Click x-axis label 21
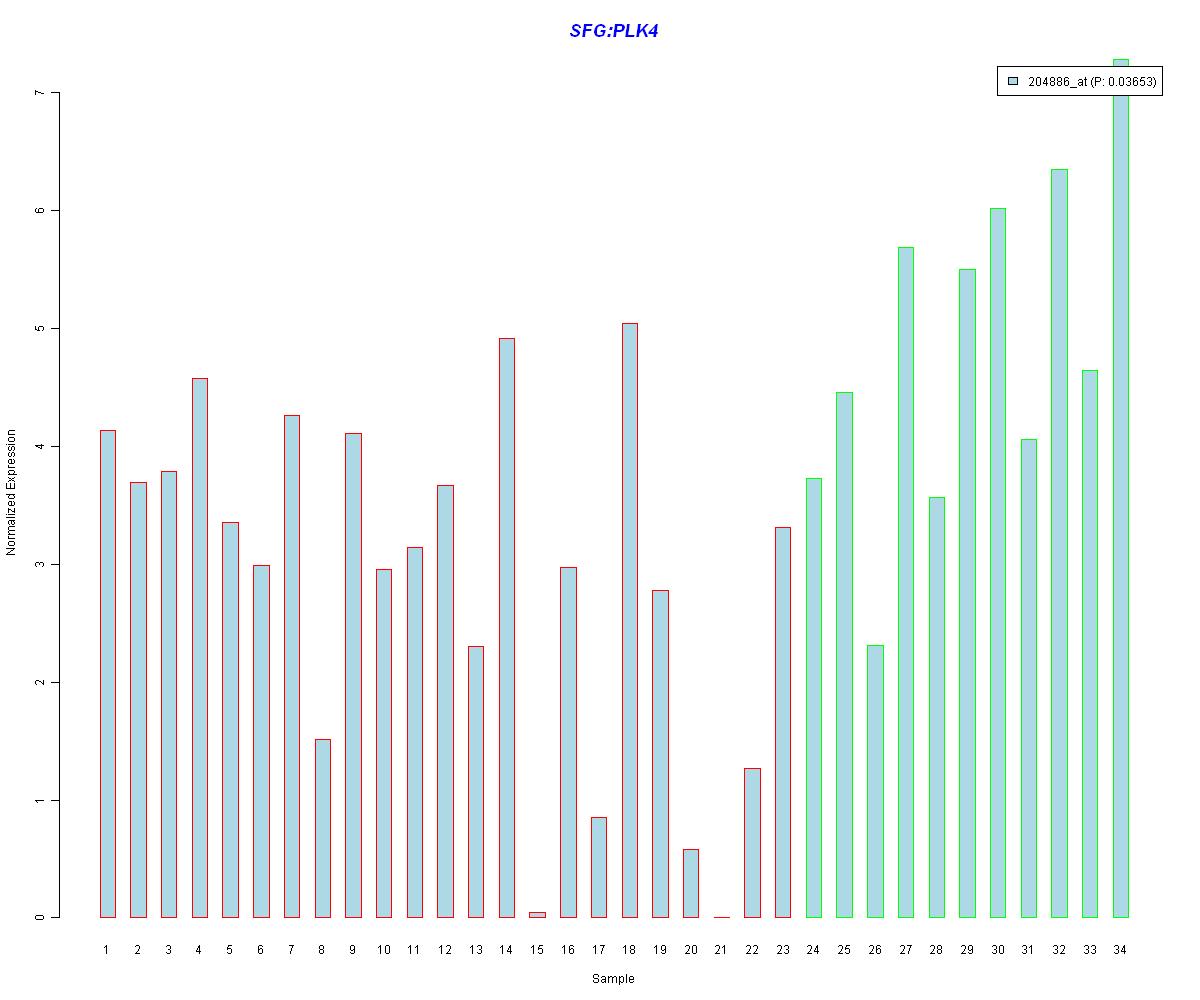 721,950
